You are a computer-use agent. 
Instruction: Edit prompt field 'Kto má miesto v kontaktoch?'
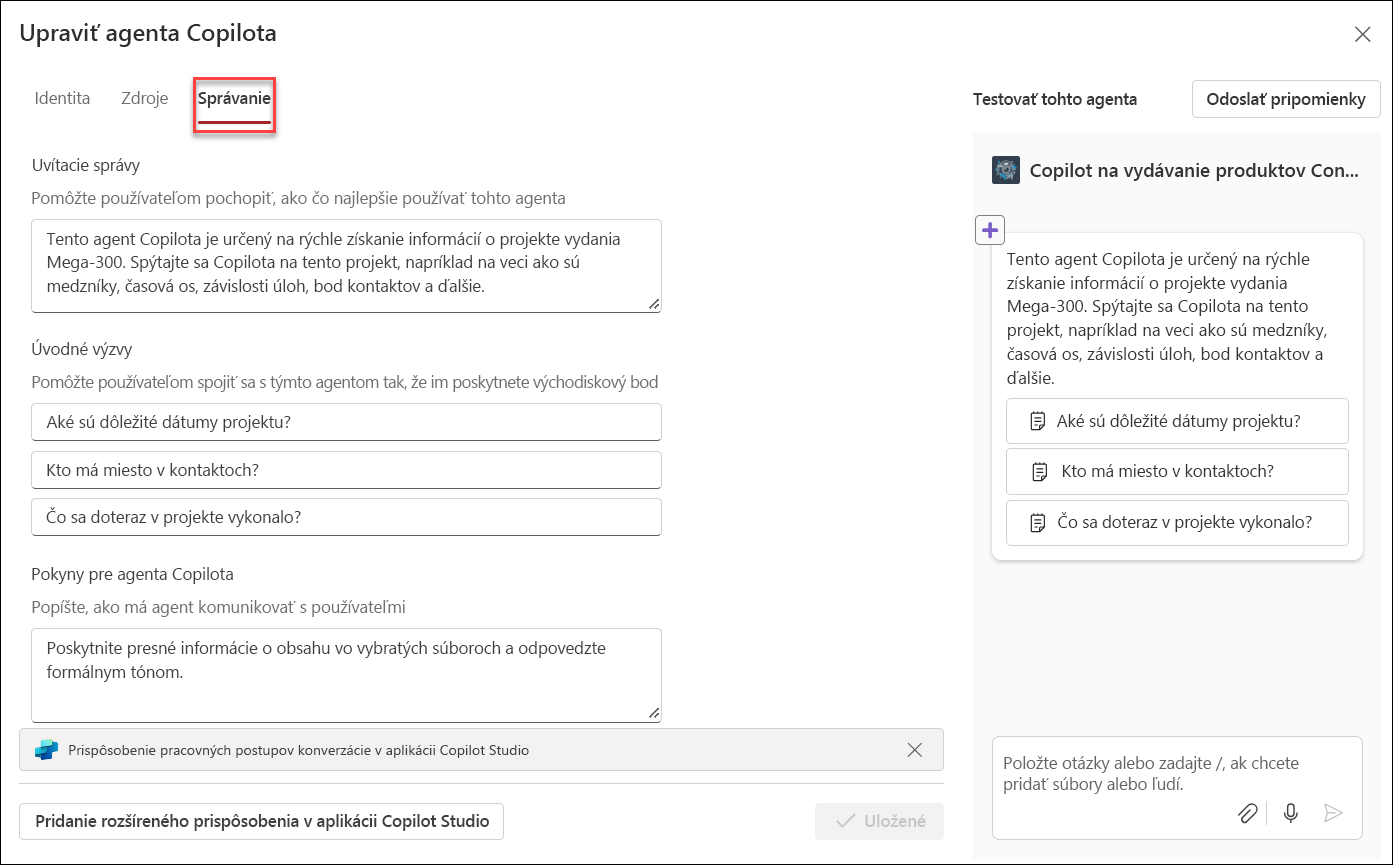[x=346, y=470]
